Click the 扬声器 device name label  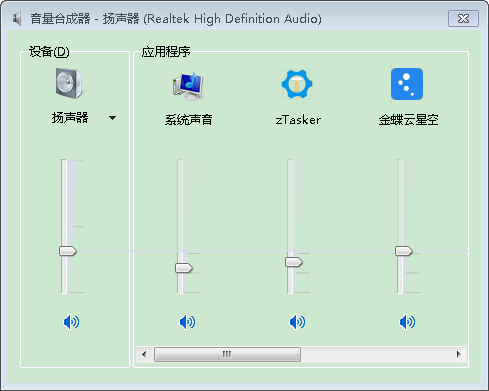(70, 118)
